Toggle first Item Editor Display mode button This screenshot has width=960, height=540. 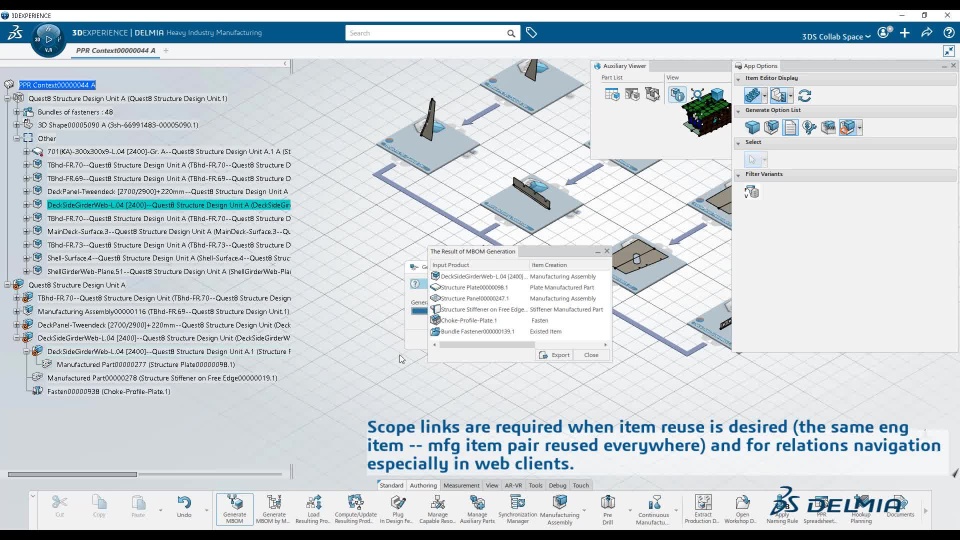752,96
